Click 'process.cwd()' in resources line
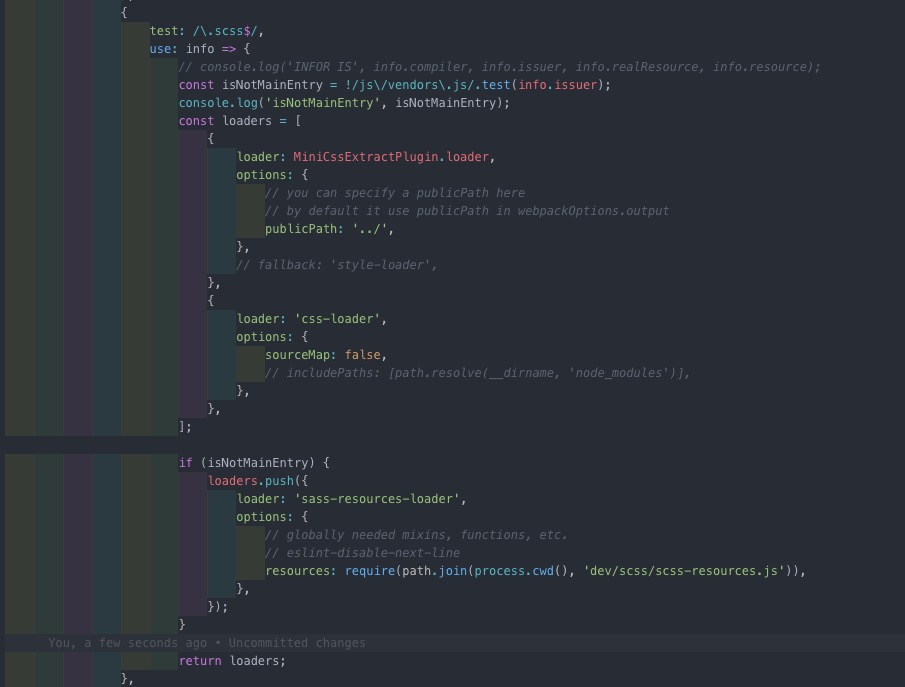Image resolution: width=905 pixels, height=687 pixels. click(521, 571)
